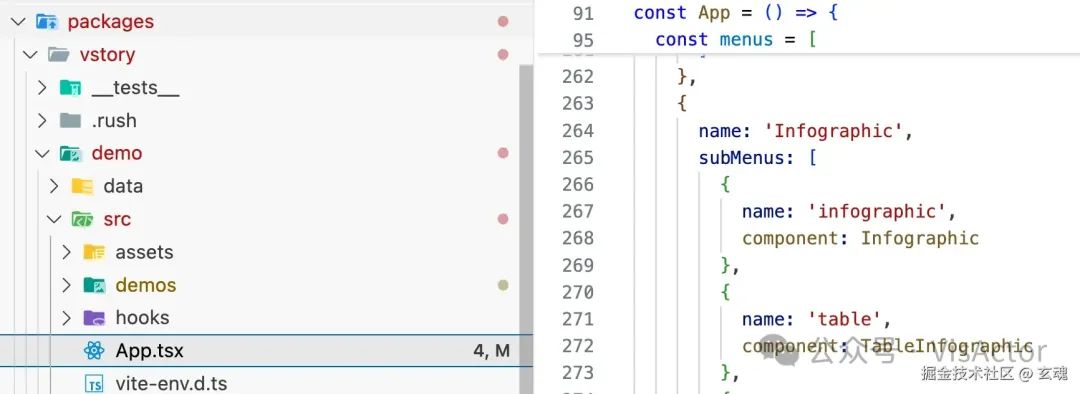Click the React icon beside App.tsx

[x=94, y=351]
